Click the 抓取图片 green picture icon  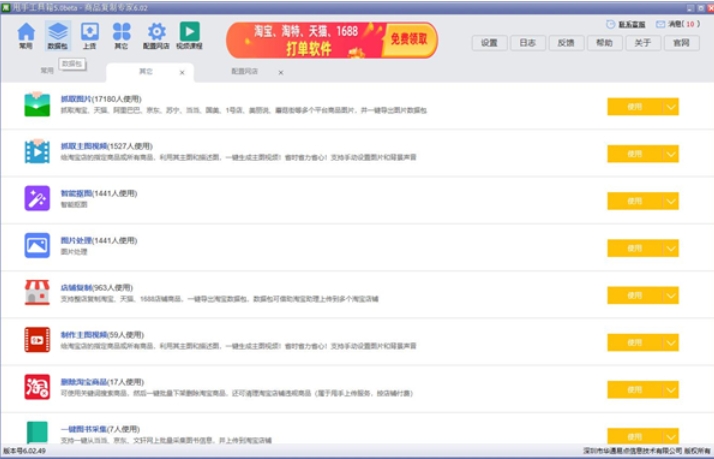tap(37, 104)
